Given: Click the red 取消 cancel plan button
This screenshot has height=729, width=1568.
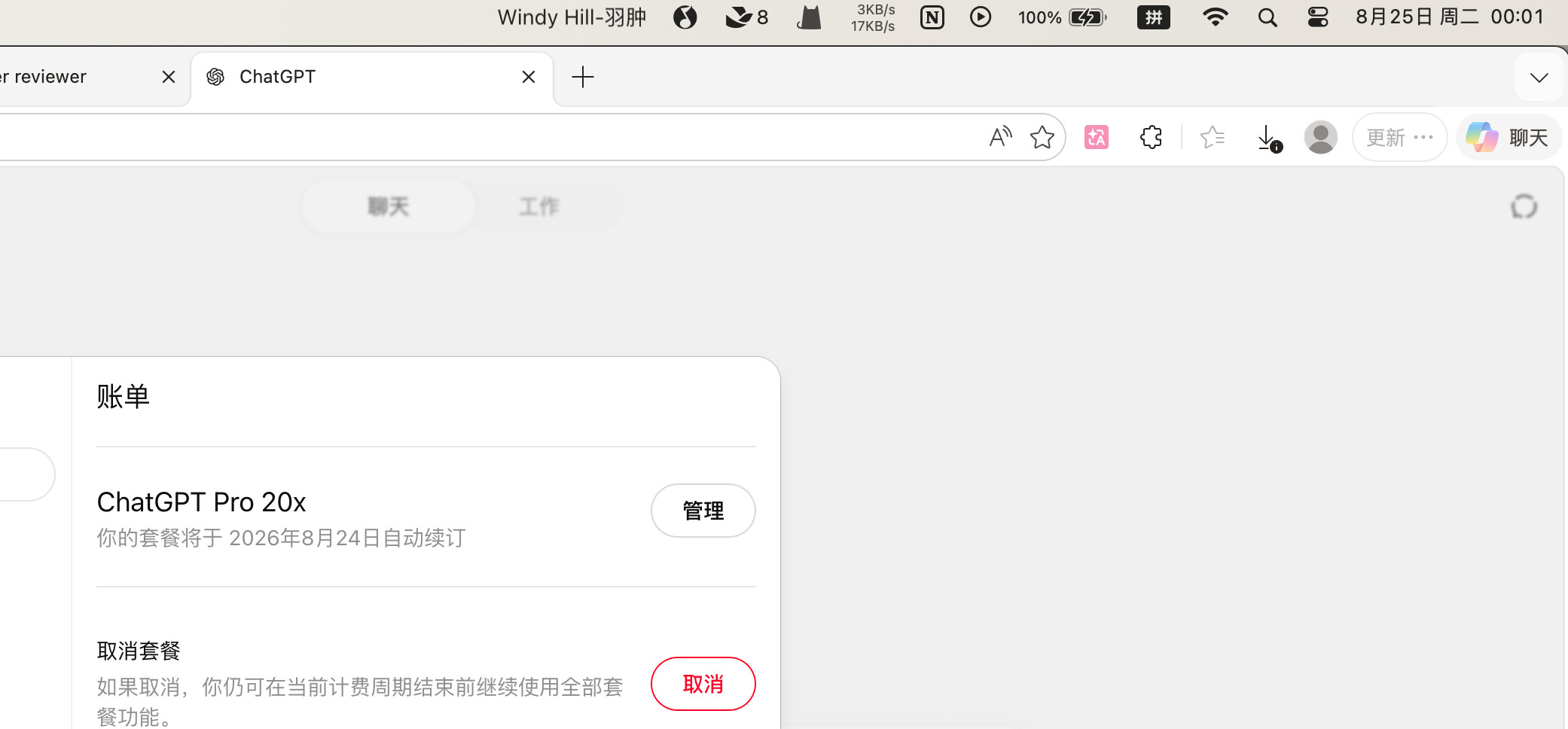Looking at the screenshot, I should coord(703,684).
